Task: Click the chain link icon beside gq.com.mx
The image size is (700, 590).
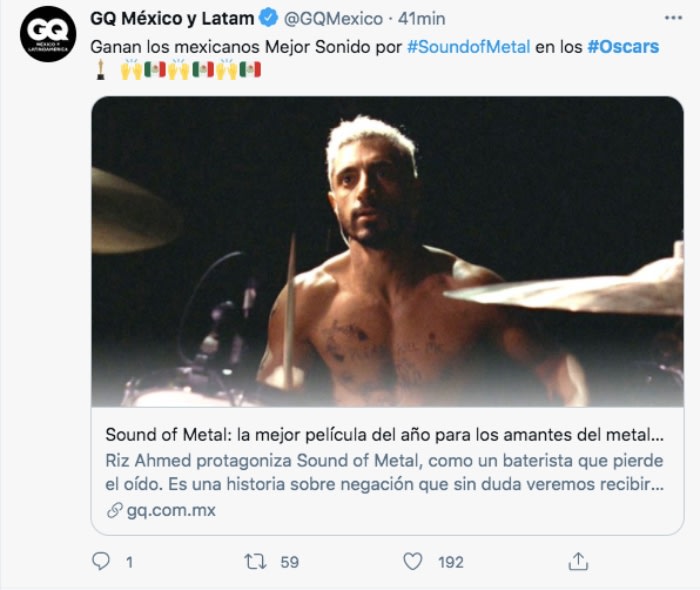Action: pyautogui.click(x=114, y=510)
